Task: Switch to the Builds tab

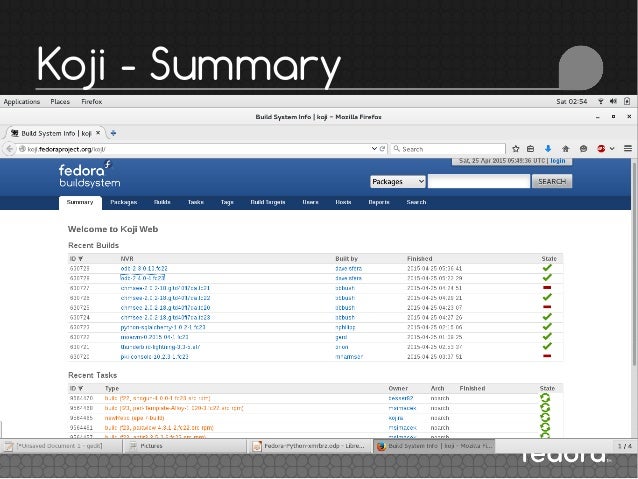Action: point(162,202)
